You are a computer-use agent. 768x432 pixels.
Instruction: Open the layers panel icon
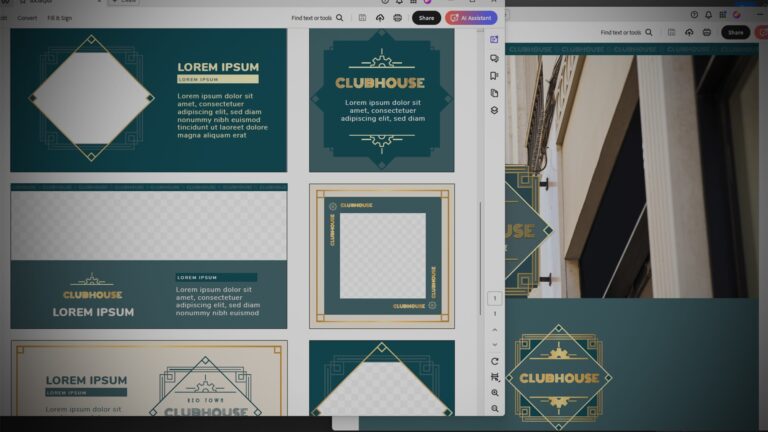(494, 110)
